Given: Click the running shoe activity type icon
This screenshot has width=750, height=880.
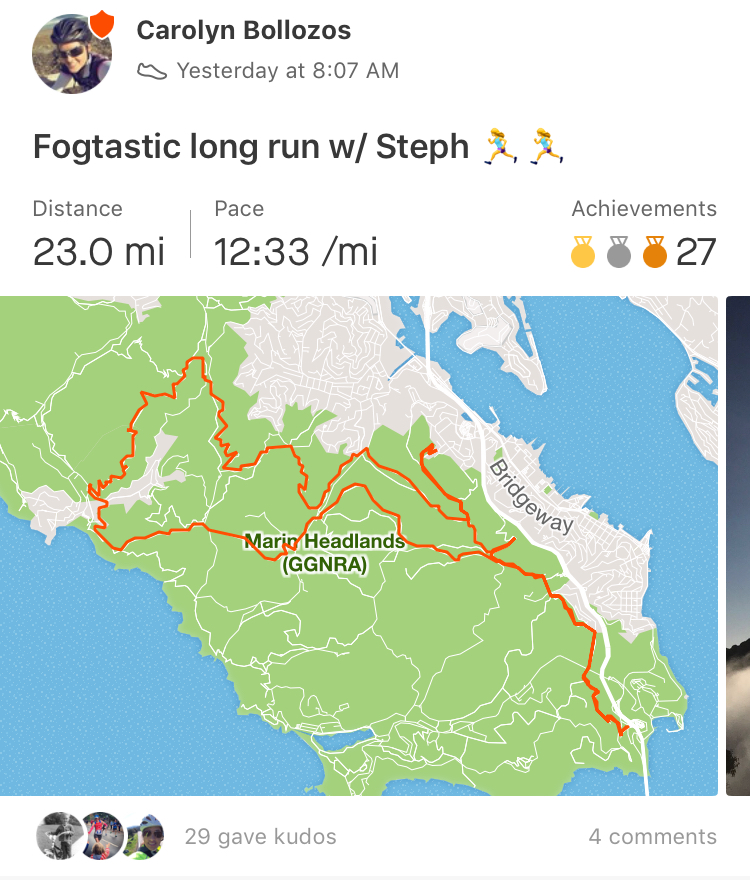Looking at the screenshot, I should 152,71.
